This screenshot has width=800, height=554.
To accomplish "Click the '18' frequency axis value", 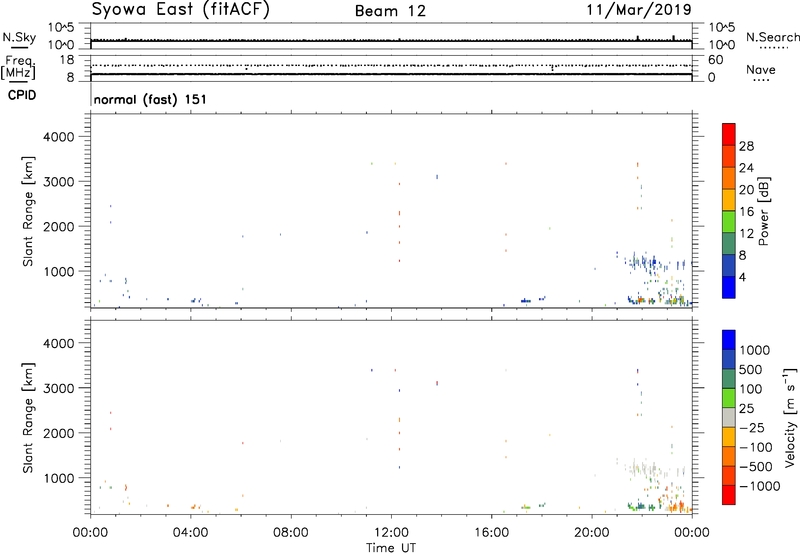I will (67, 60).
